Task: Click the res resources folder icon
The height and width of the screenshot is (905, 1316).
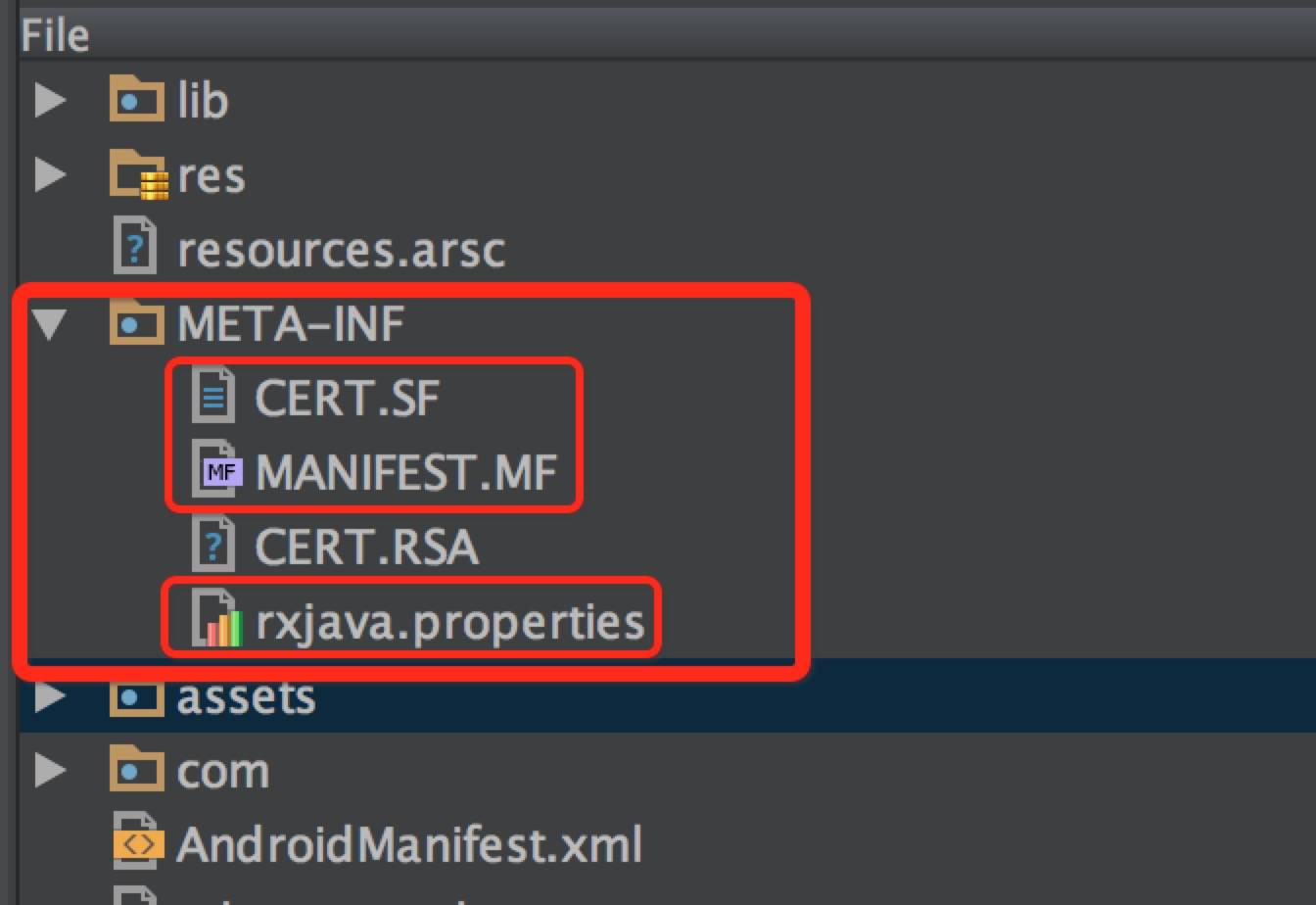Action: [138, 175]
